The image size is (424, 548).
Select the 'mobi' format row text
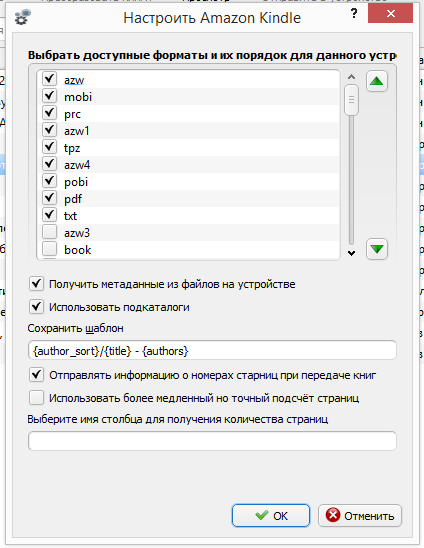tap(78, 97)
